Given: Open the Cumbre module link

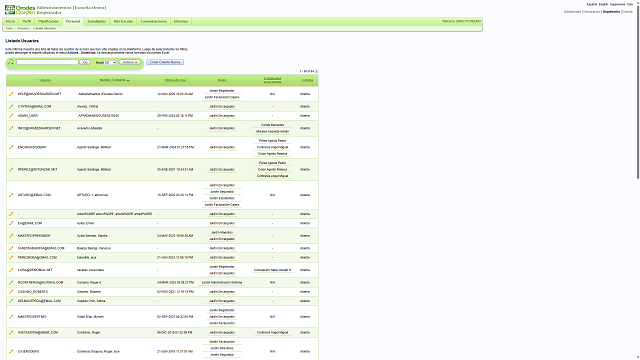Looking at the screenshot, I should pos(628,12).
